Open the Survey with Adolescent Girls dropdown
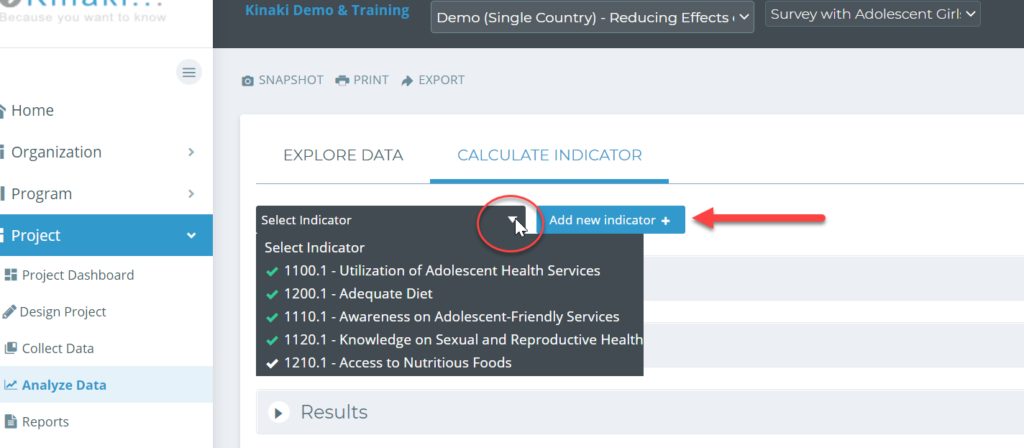This screenshot has width=1024, height=448. (x=872, y=14)
